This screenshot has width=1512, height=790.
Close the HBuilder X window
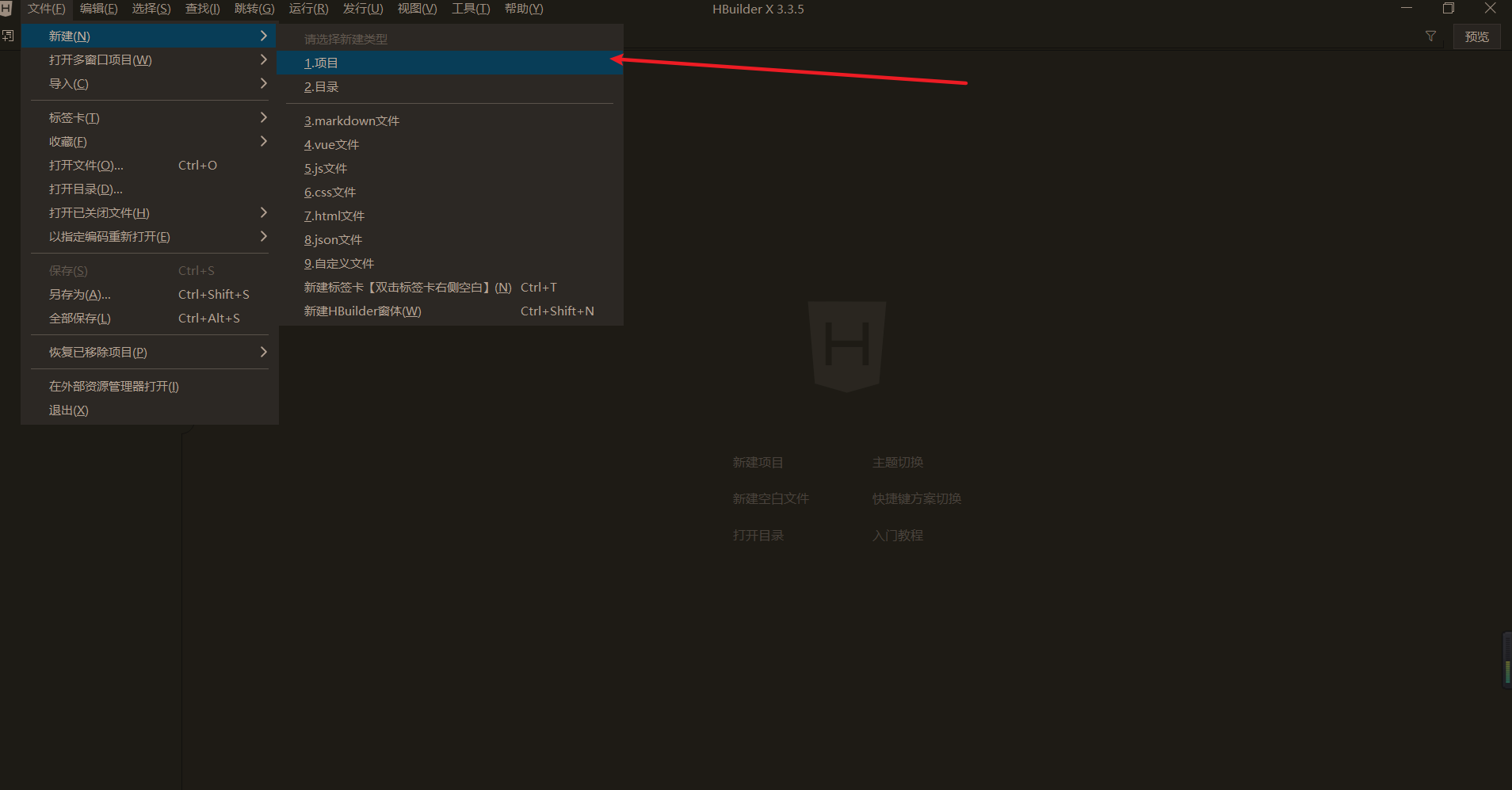tap(1491, 9)
